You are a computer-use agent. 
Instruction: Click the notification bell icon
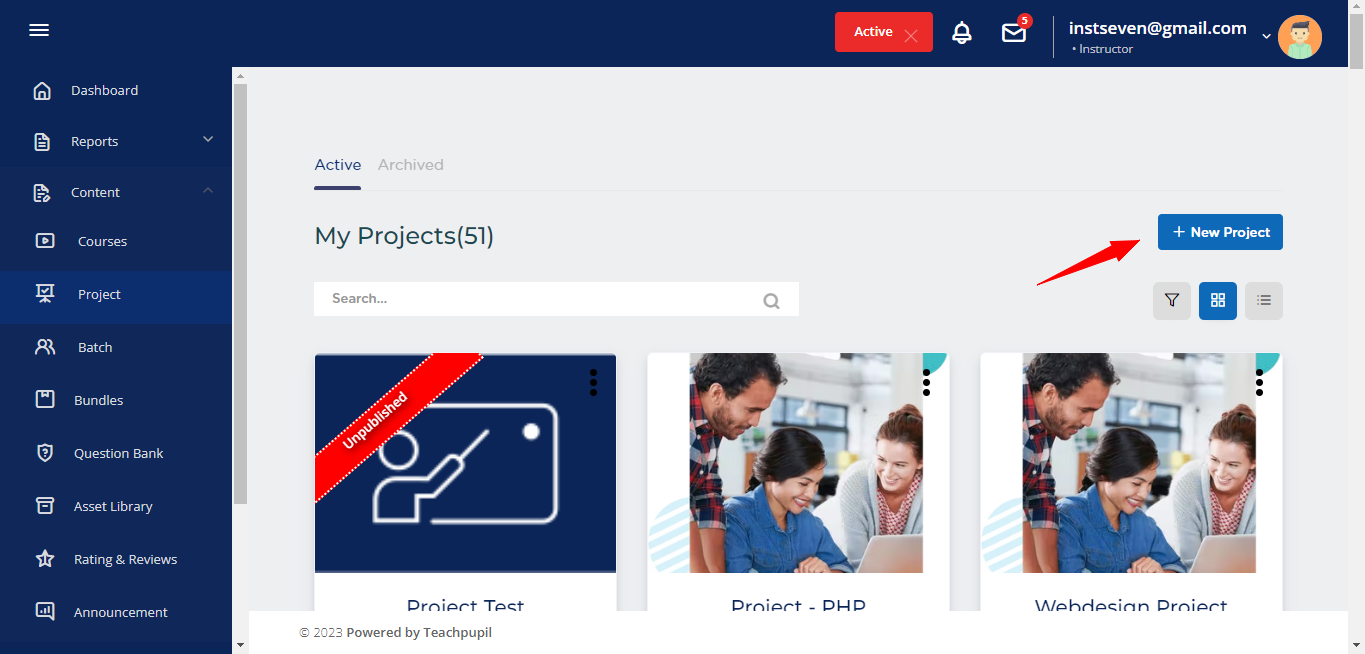tap(961, 33)
